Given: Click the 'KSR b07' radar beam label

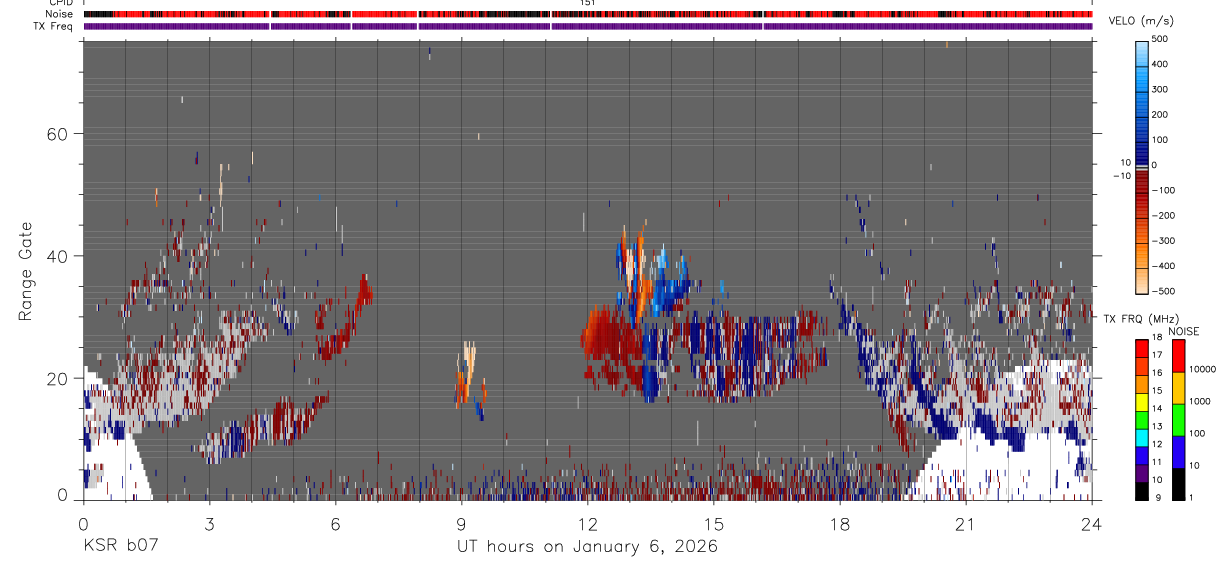Looking at the screenshot, I should (x=120, y=546).
